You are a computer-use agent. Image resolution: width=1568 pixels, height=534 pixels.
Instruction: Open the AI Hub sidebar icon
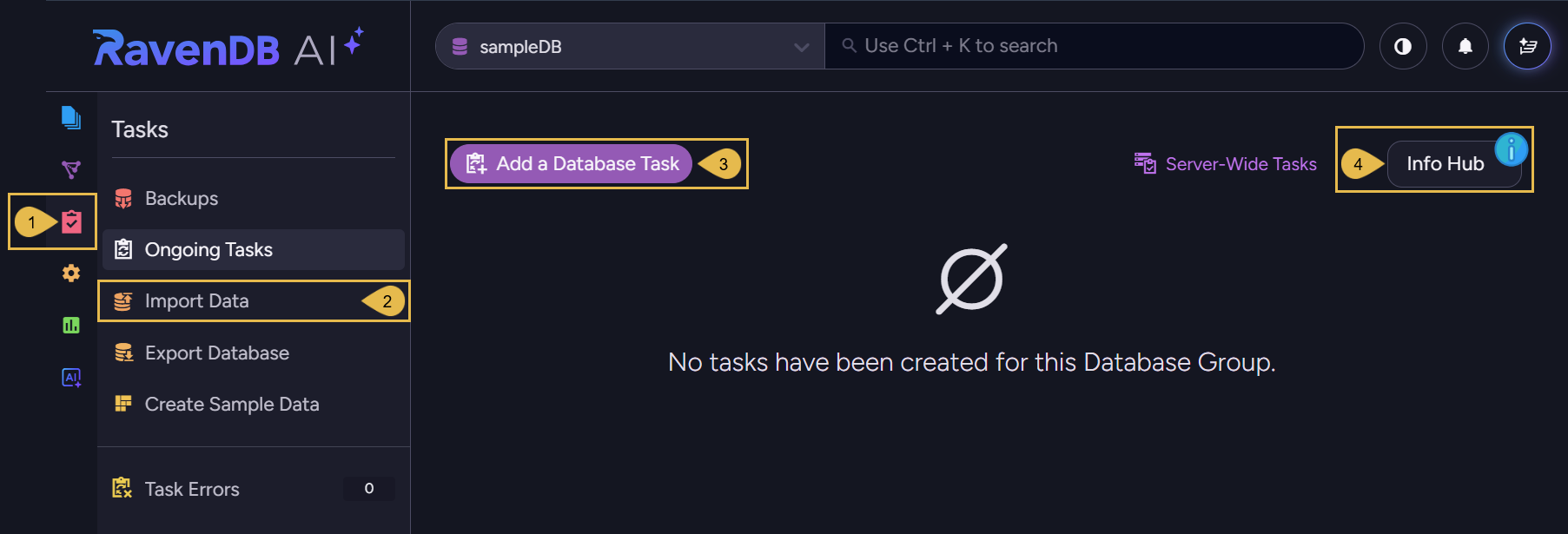[x=71, y=378]
